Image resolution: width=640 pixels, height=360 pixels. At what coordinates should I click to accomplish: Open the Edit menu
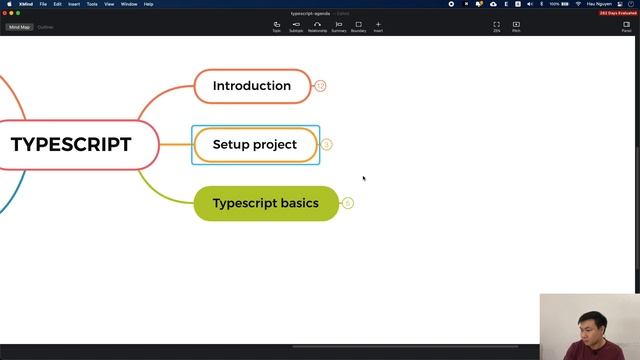tap(58, 4)
